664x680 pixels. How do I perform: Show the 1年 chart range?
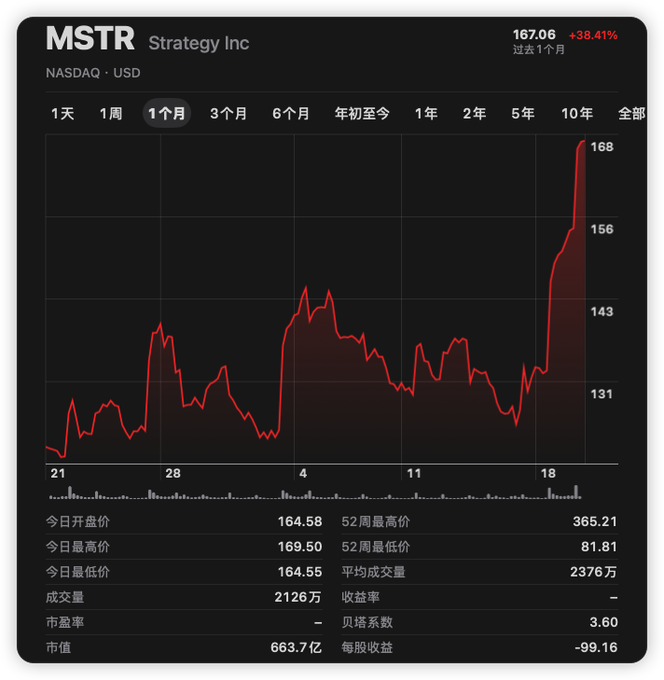(426, 114)
